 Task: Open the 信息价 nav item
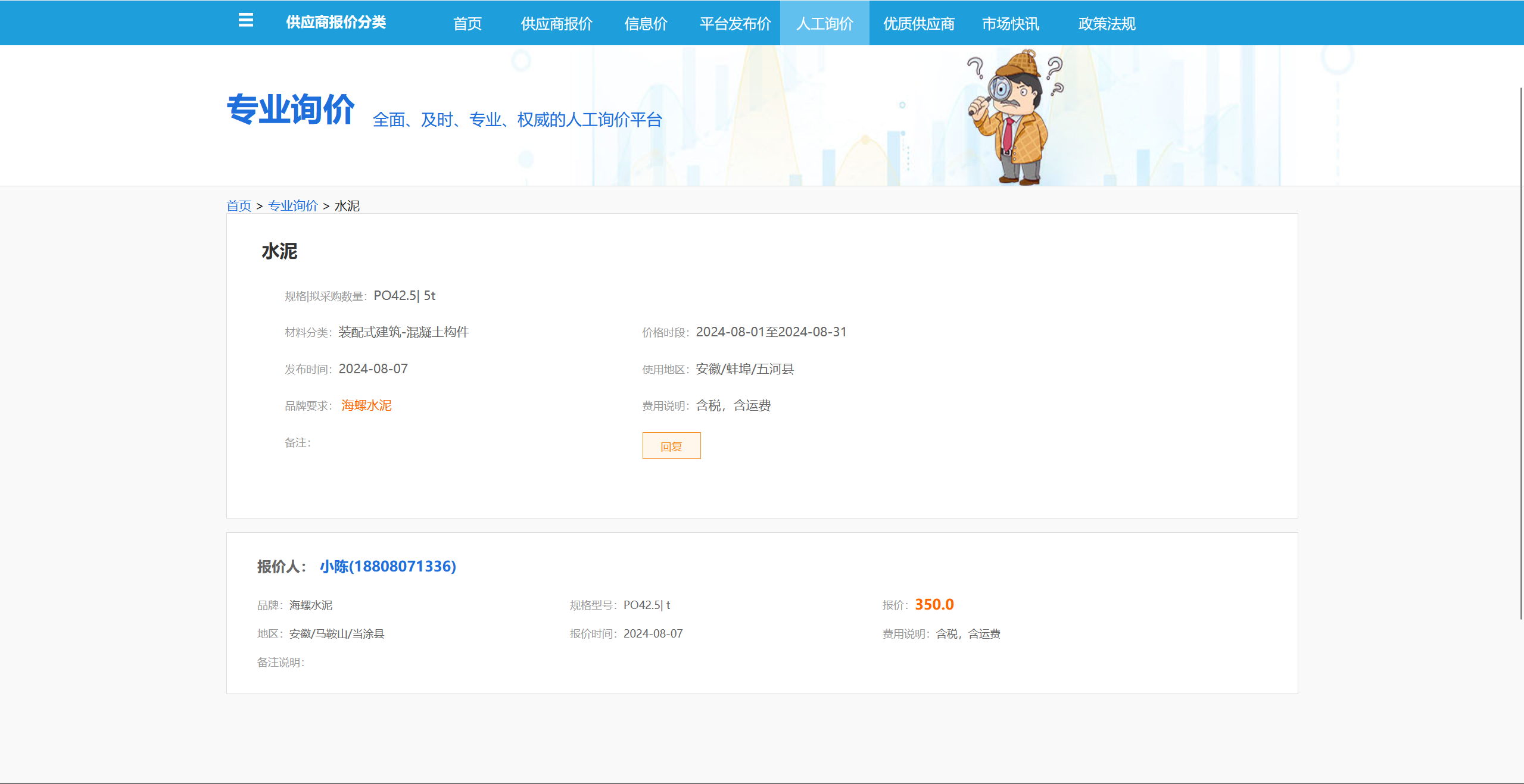646,24
